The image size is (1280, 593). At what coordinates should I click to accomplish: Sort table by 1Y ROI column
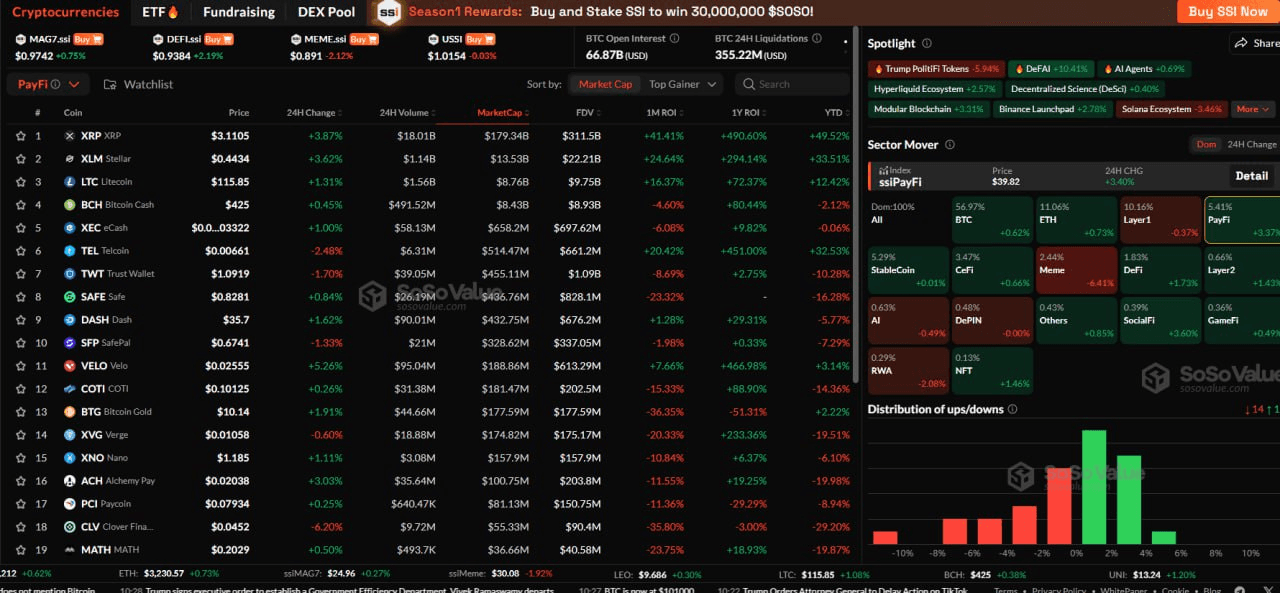(x=748, y=113)
